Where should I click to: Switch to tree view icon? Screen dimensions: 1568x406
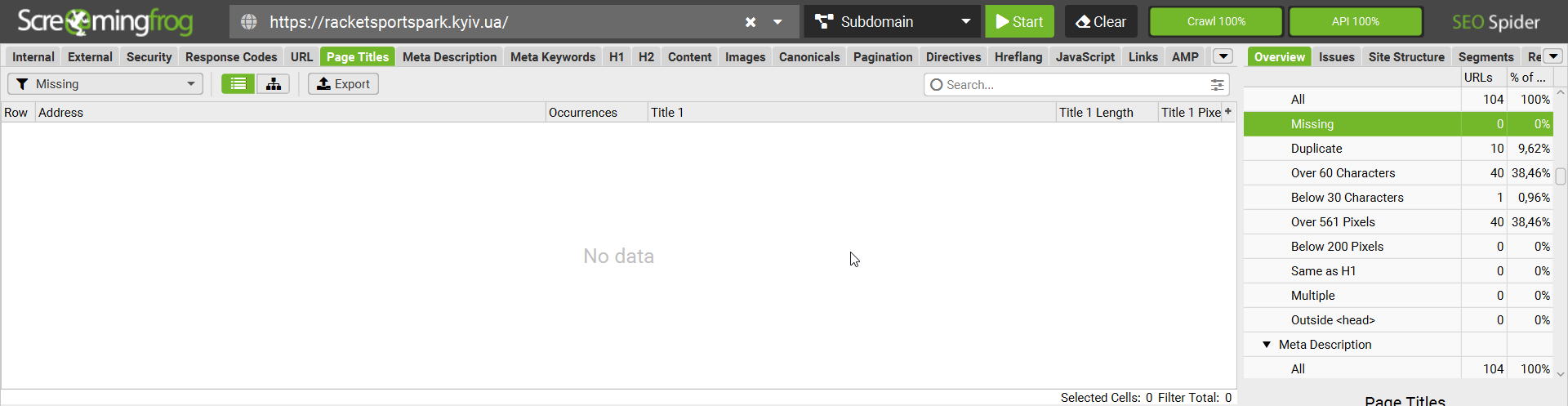click(274, 84)
